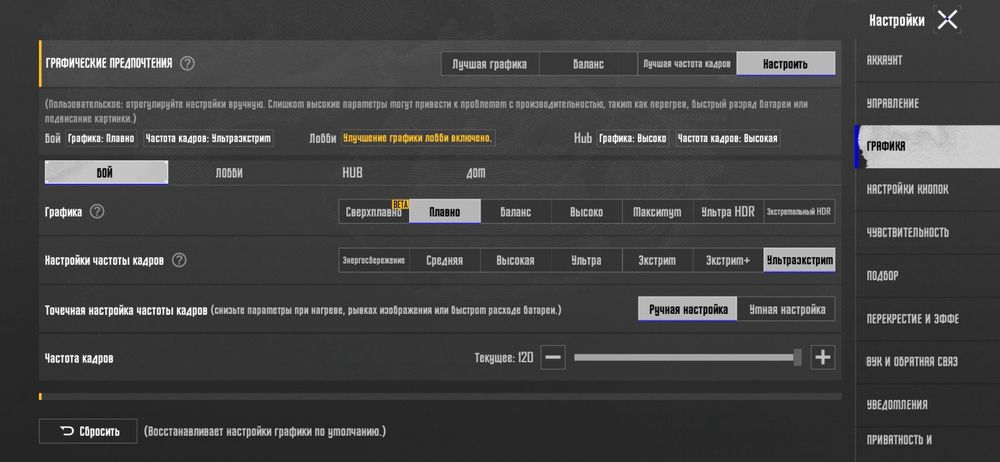The height and width of the screenshot is (462, 1000).
Task: Select Баланс graphics preference preset
Action: 588,64
